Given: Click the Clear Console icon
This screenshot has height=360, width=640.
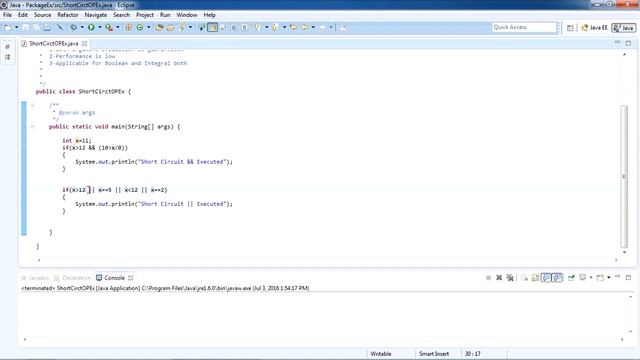Looking at the screenshot, I should [x=524, y=278].
